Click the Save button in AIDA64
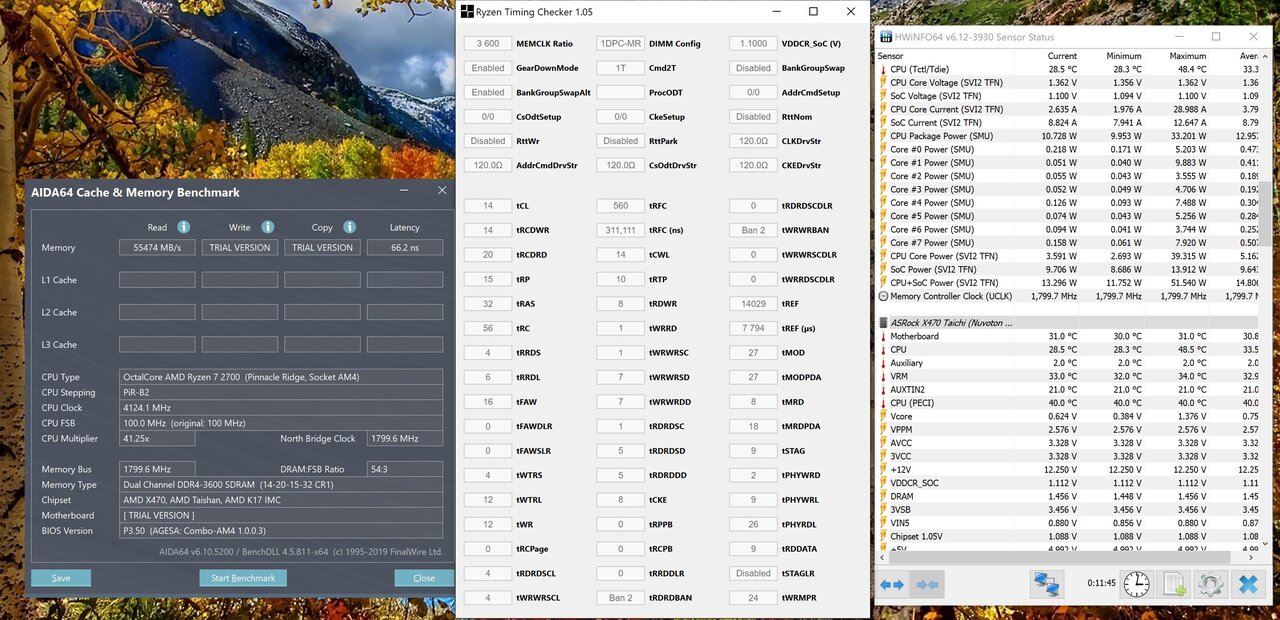The width and height of the screenshot is (1280, 620). pos(61,578)
